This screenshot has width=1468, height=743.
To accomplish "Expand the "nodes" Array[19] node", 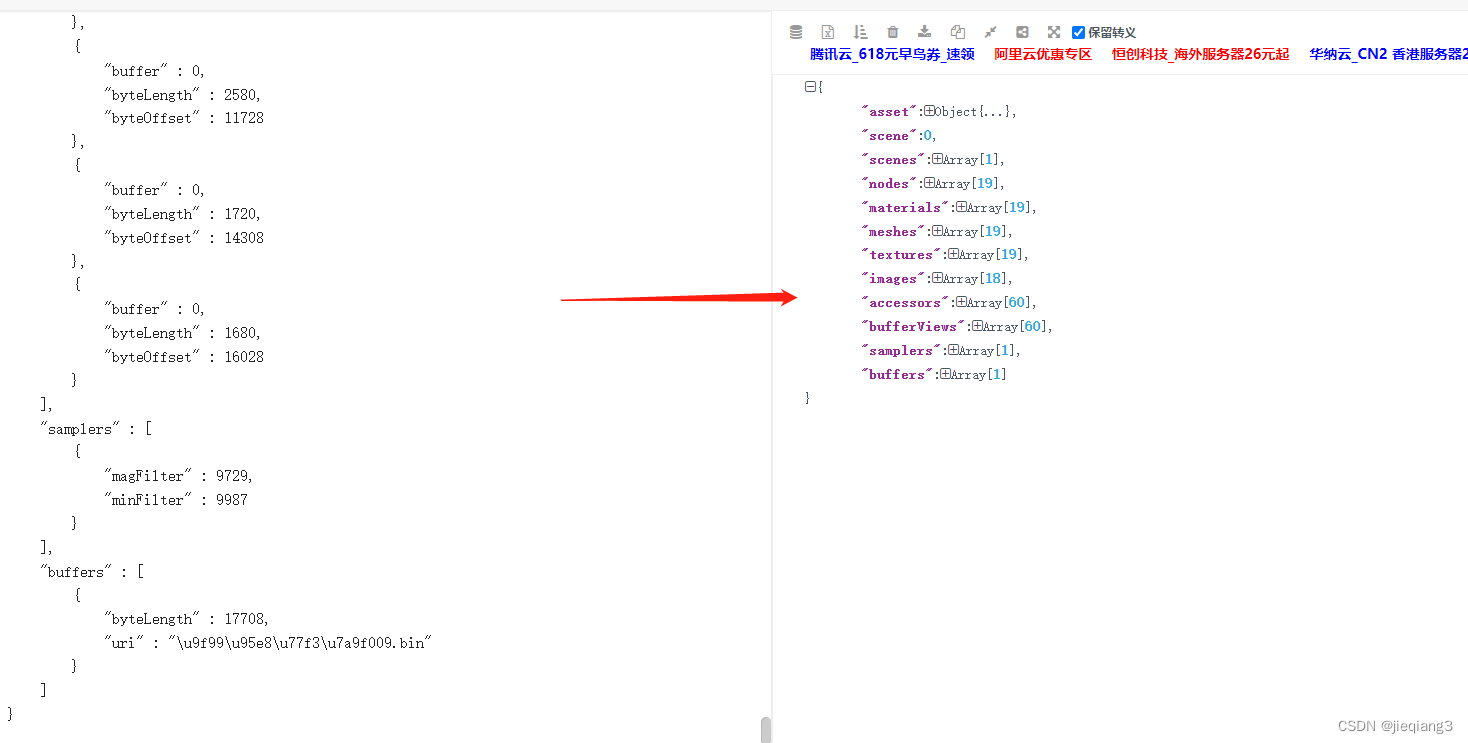I will (x=929, y=183).
